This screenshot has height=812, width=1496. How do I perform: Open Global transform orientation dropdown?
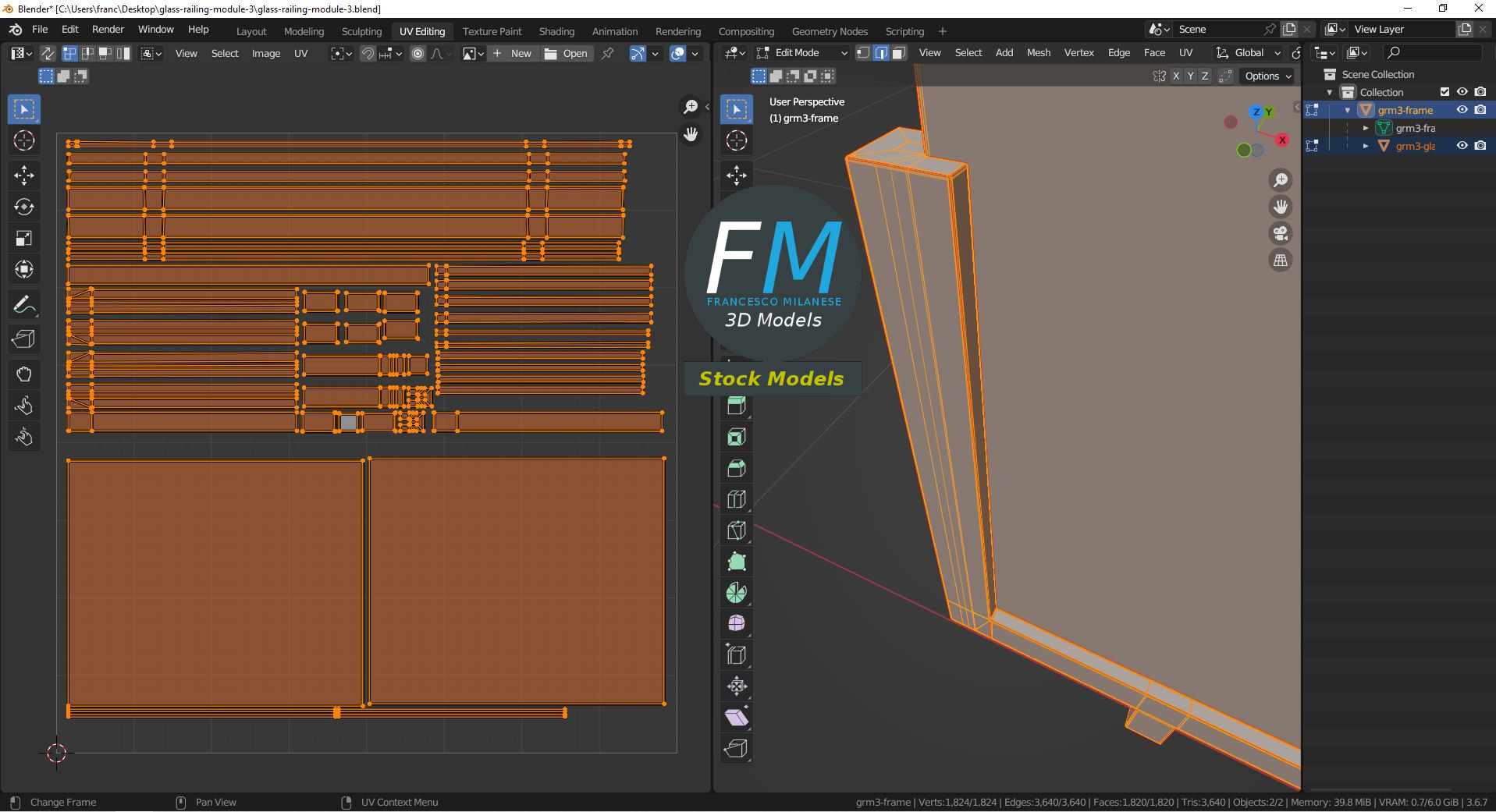(1249, 53)
